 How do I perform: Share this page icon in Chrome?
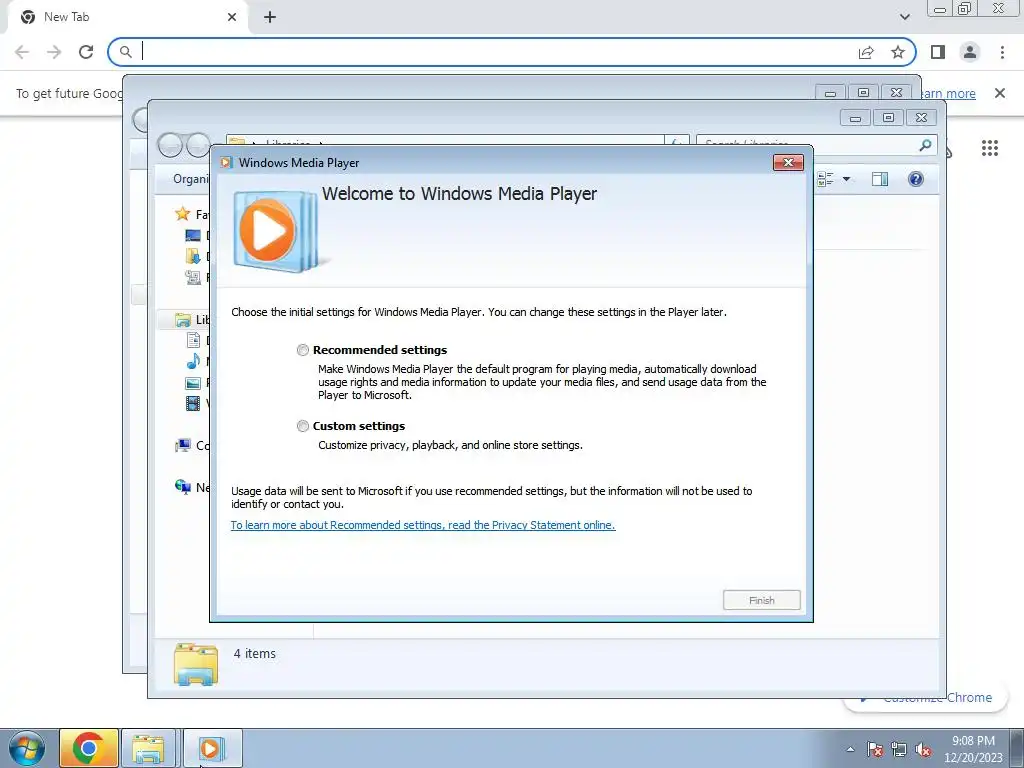[x=866, y=52]
